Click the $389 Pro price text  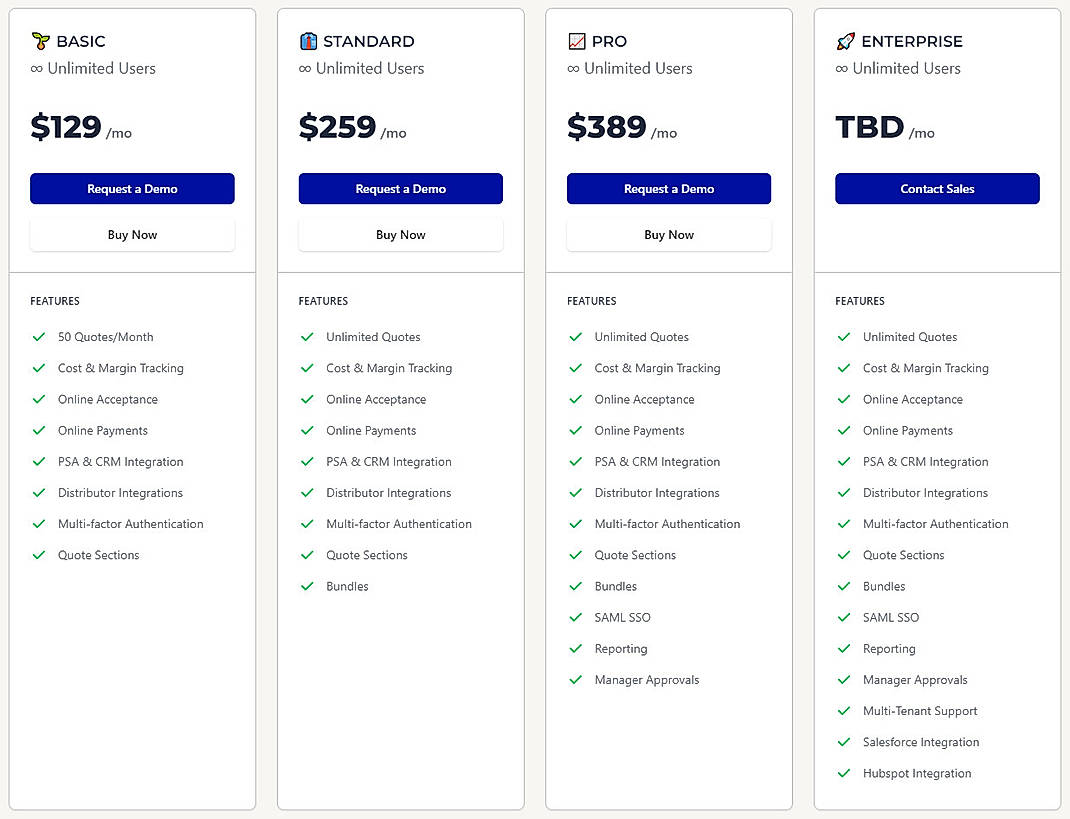(606, 128)
